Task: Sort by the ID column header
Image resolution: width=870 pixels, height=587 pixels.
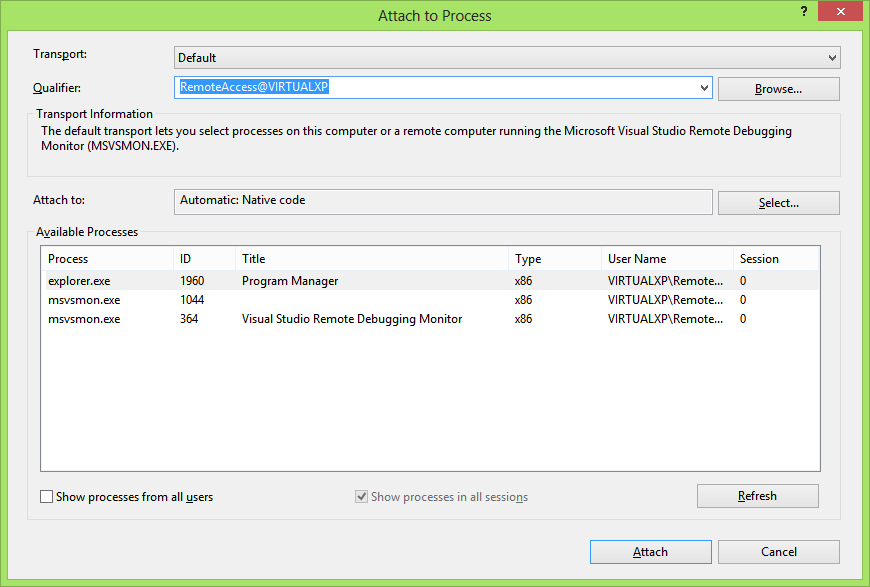Action: (203, 259)
